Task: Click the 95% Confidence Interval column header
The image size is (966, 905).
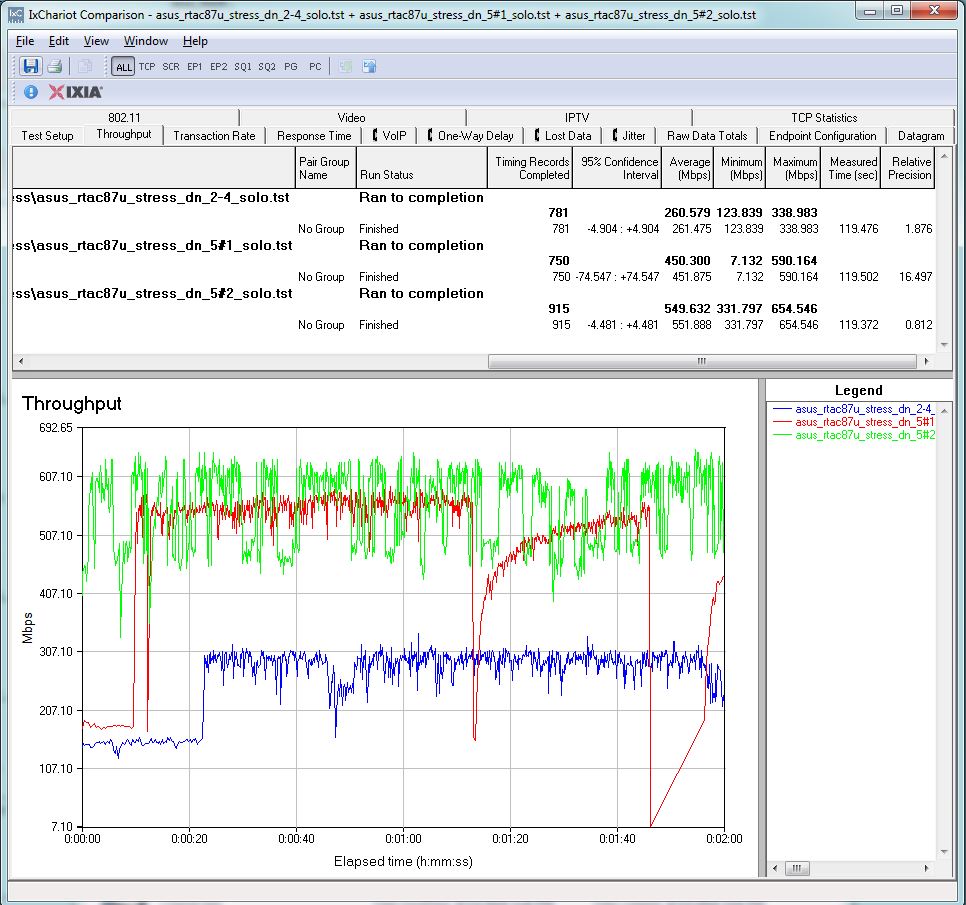Action: tap(617, 168)
